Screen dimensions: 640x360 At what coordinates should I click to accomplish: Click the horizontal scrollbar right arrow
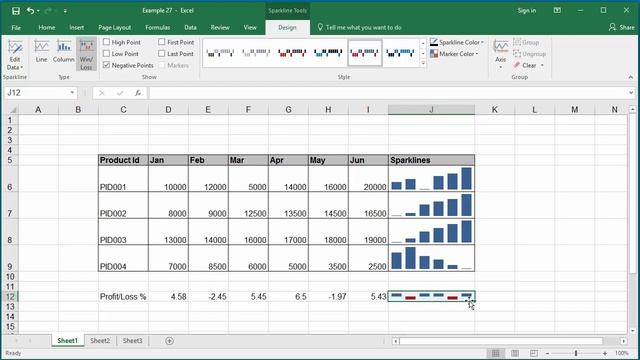[x=624, y=341]
